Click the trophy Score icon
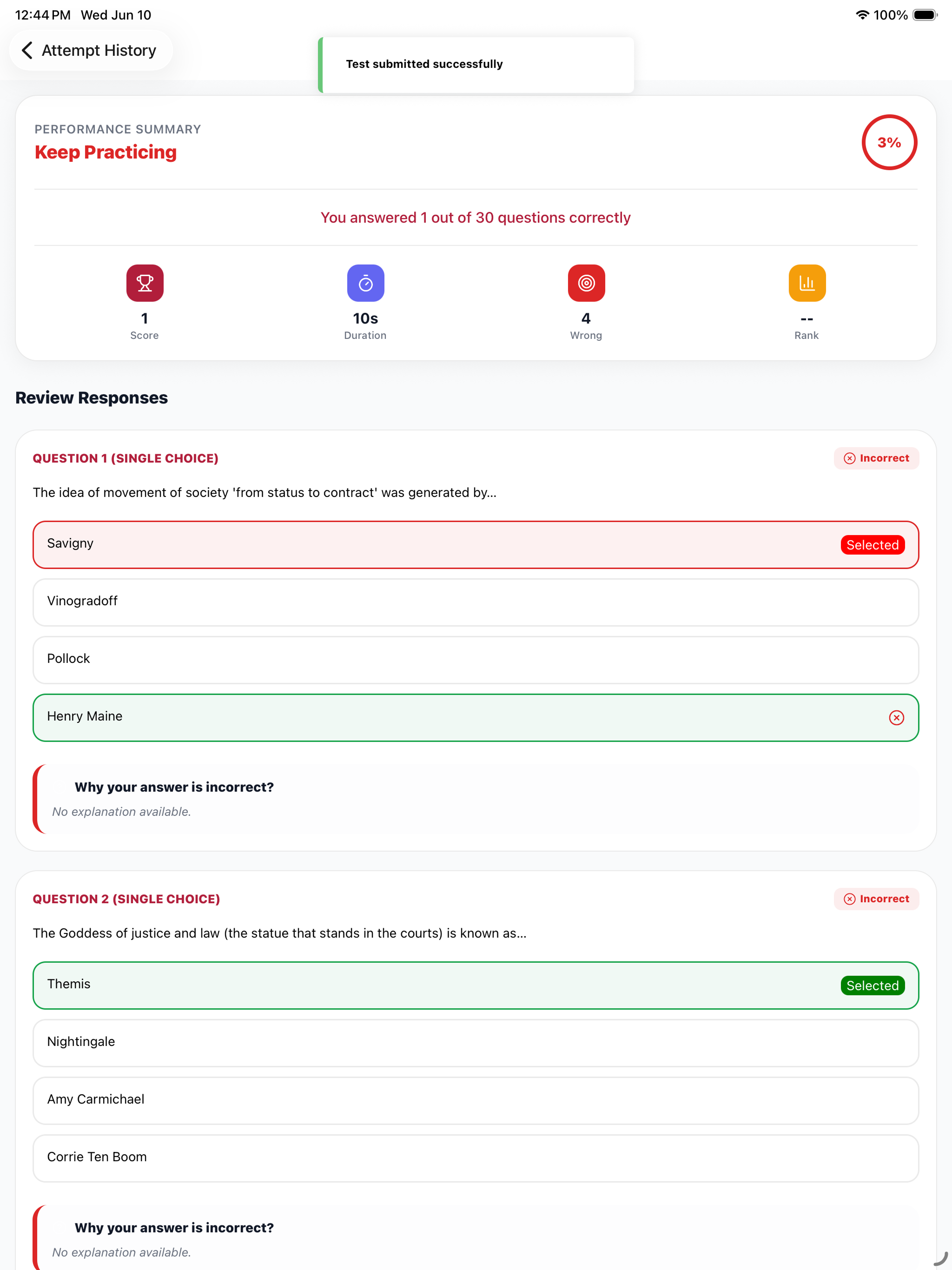 [145, 283]
